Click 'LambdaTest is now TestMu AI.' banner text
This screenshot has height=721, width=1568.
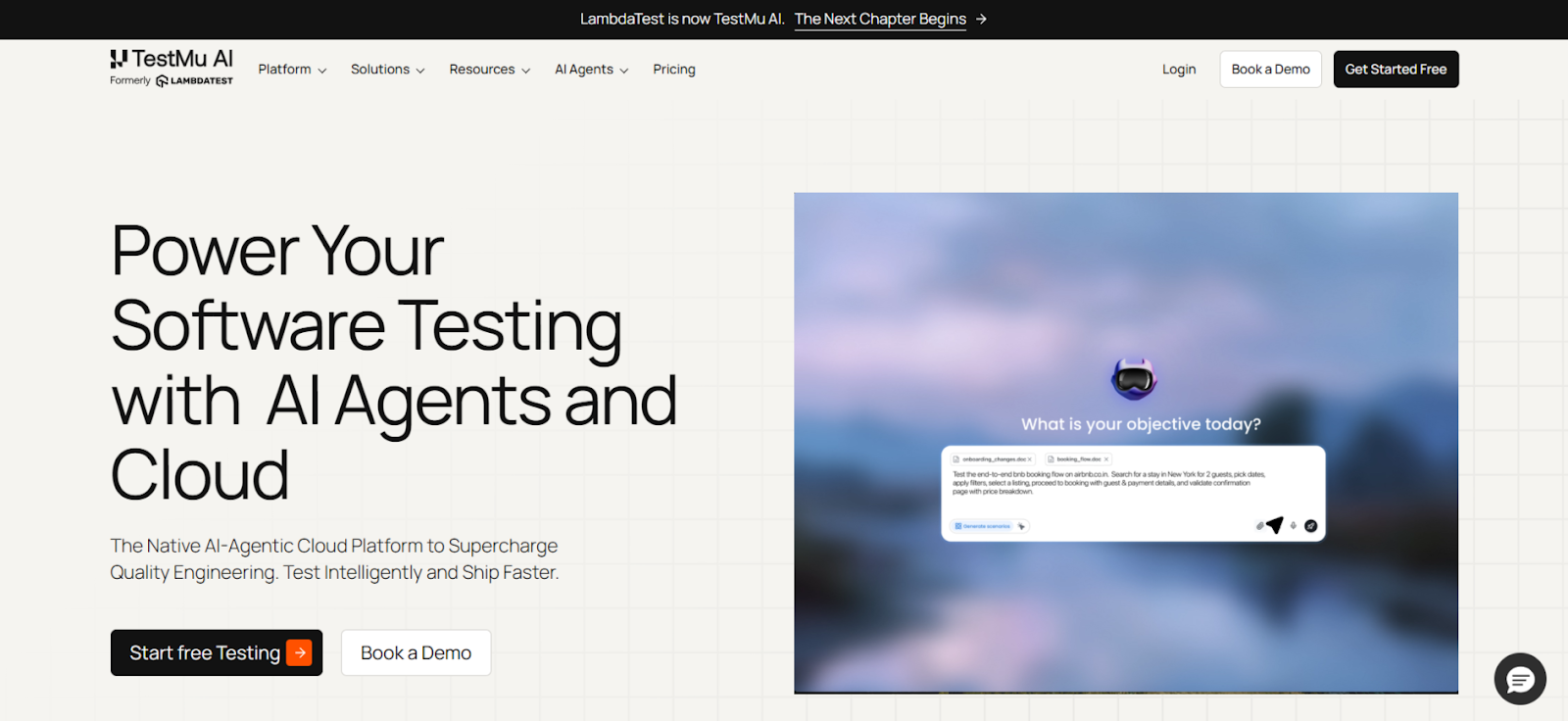tap(682, 19)
